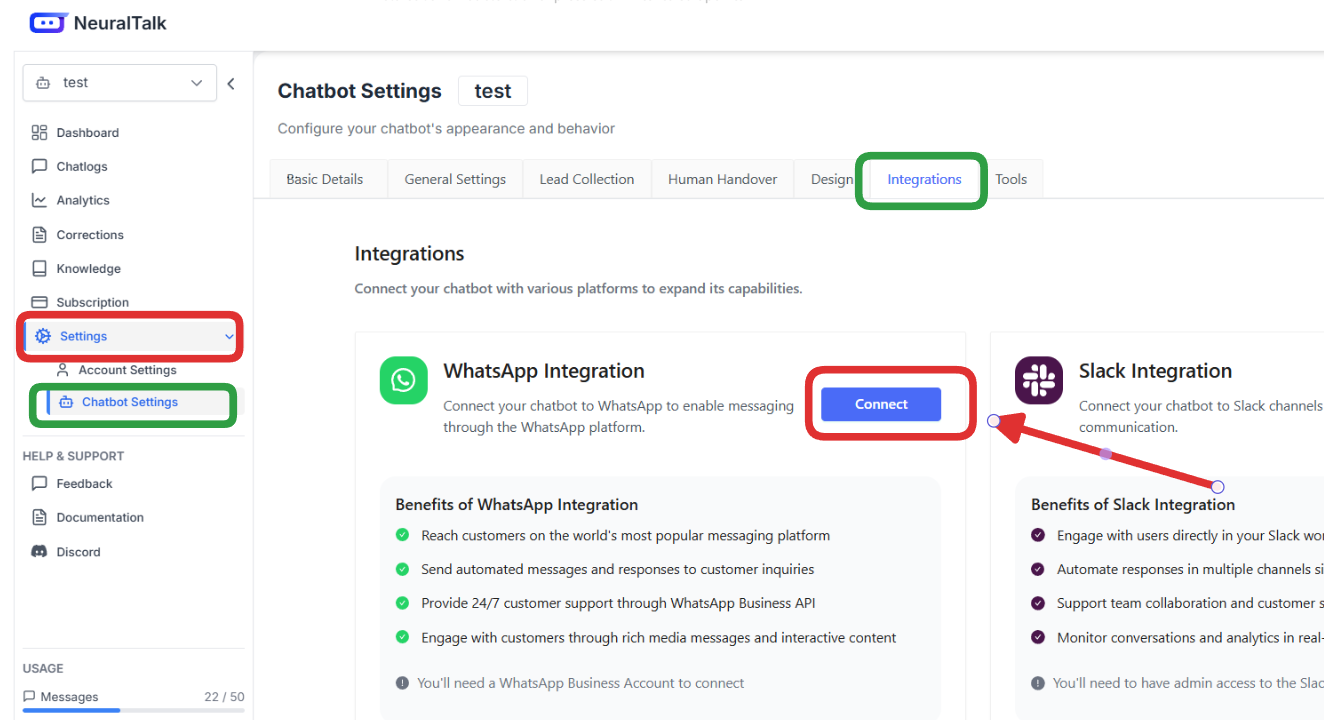Select the Settings gear icon
Viewport: 1324px width, 720px height.
tap(43, 336)
